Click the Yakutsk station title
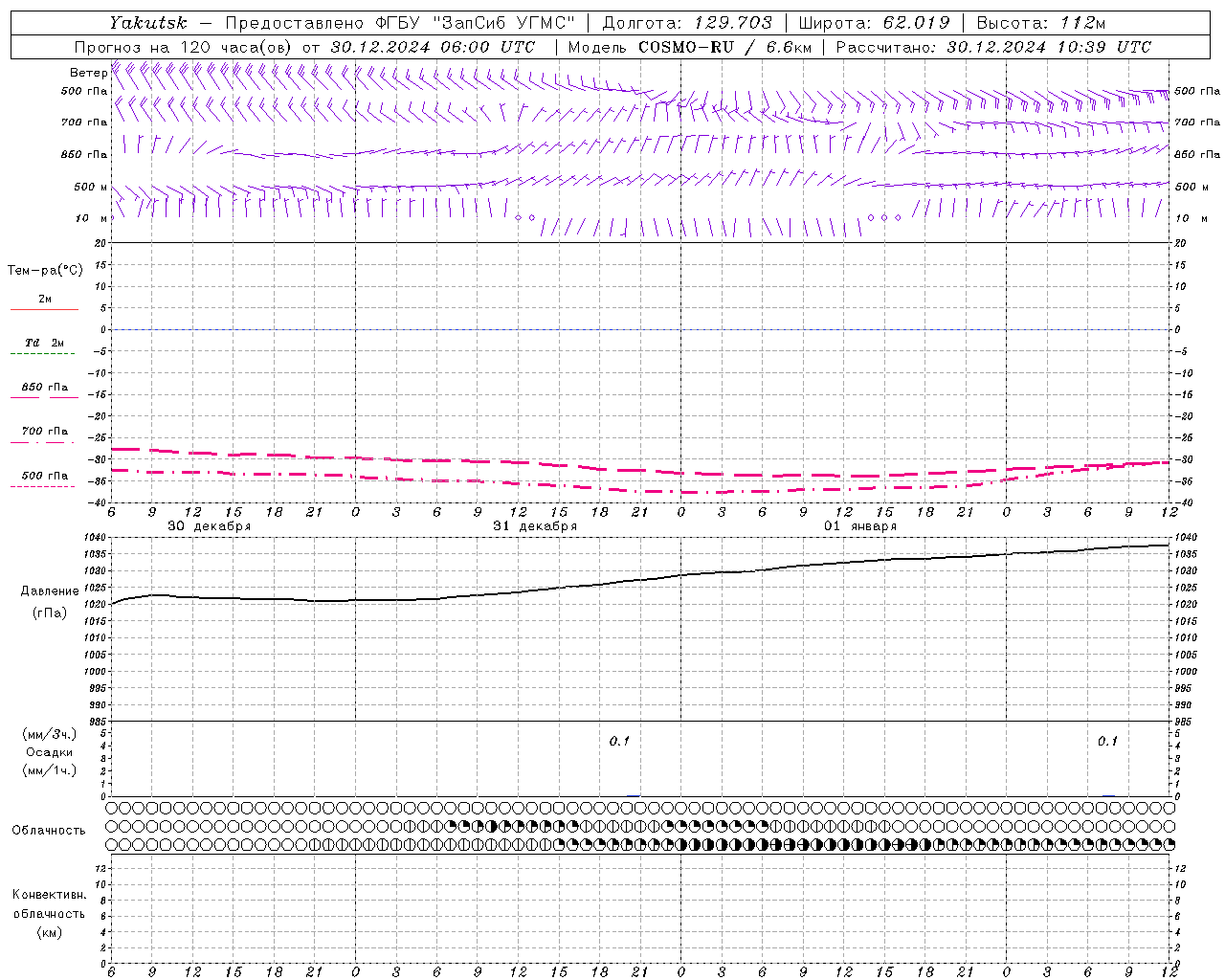Screen dimensions: 1225x980 (148, 23)
